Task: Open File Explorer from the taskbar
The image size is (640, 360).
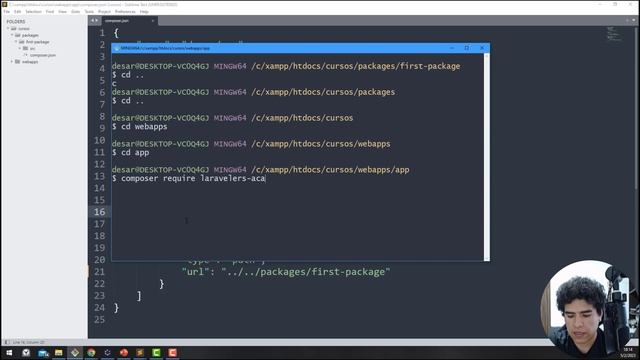Action: pyautogui.click(x=59, y=352)
